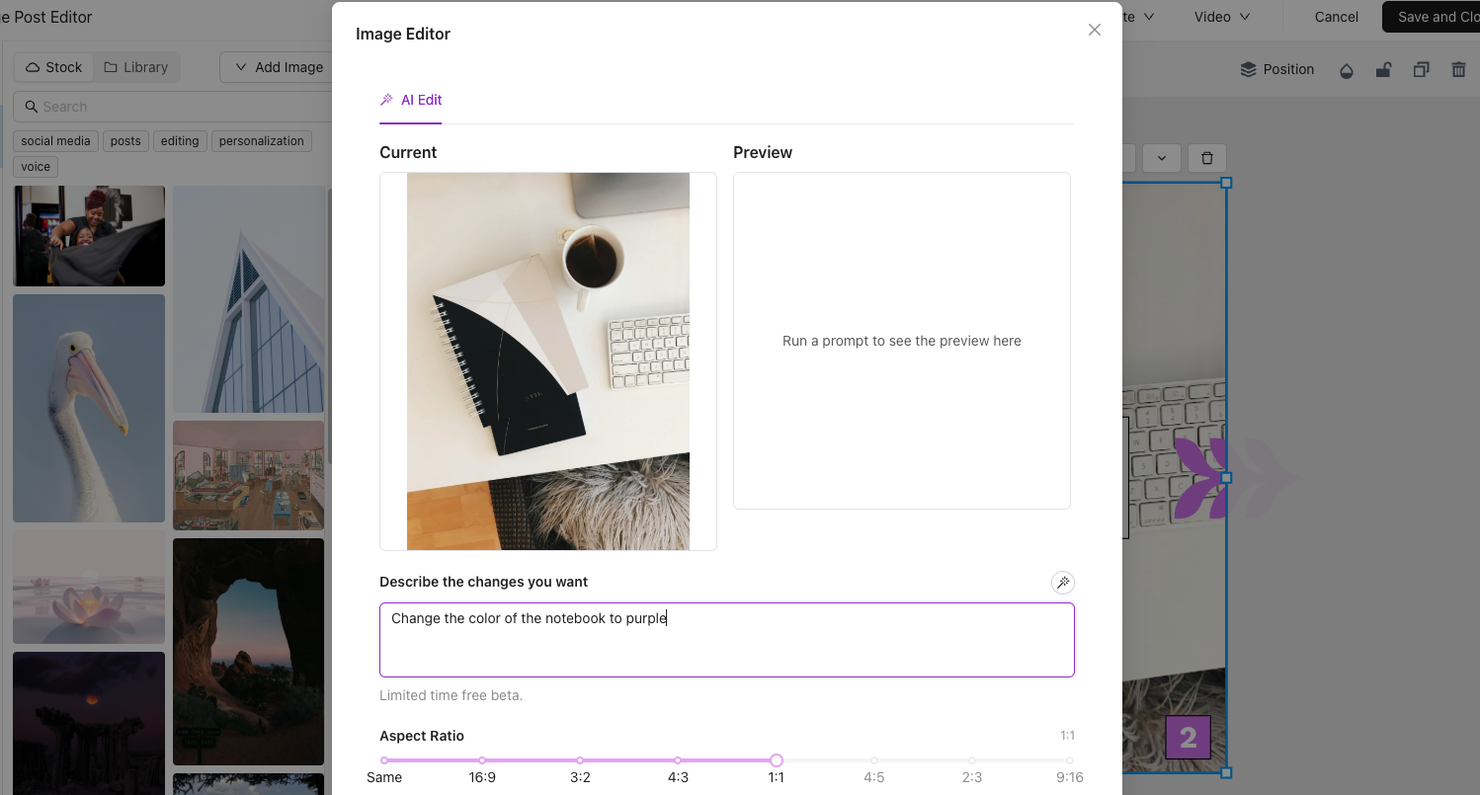Expand the chevron dropdown above canvas

(x=1161, y=158)
